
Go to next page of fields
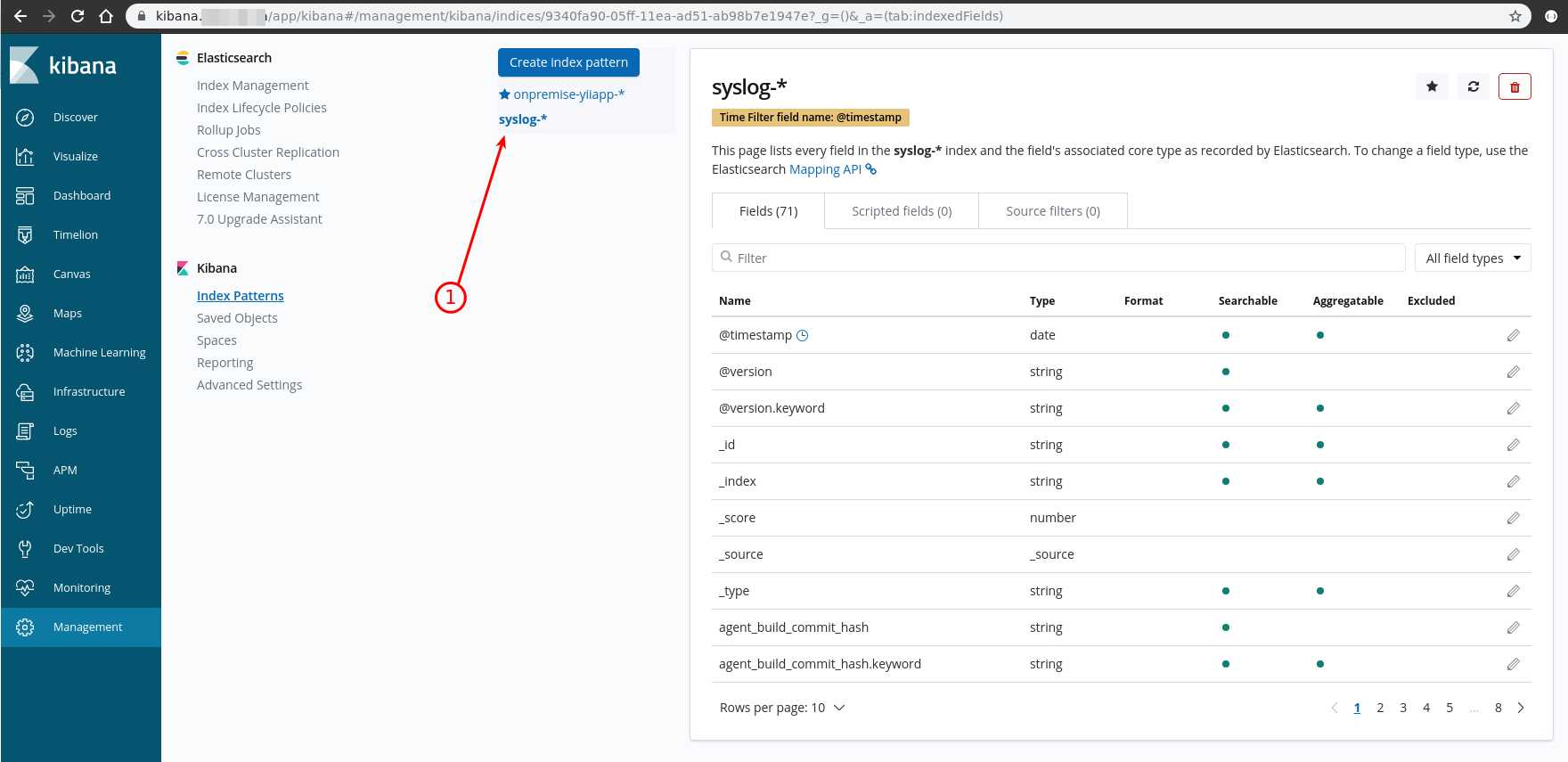[x=1521, y=708]
